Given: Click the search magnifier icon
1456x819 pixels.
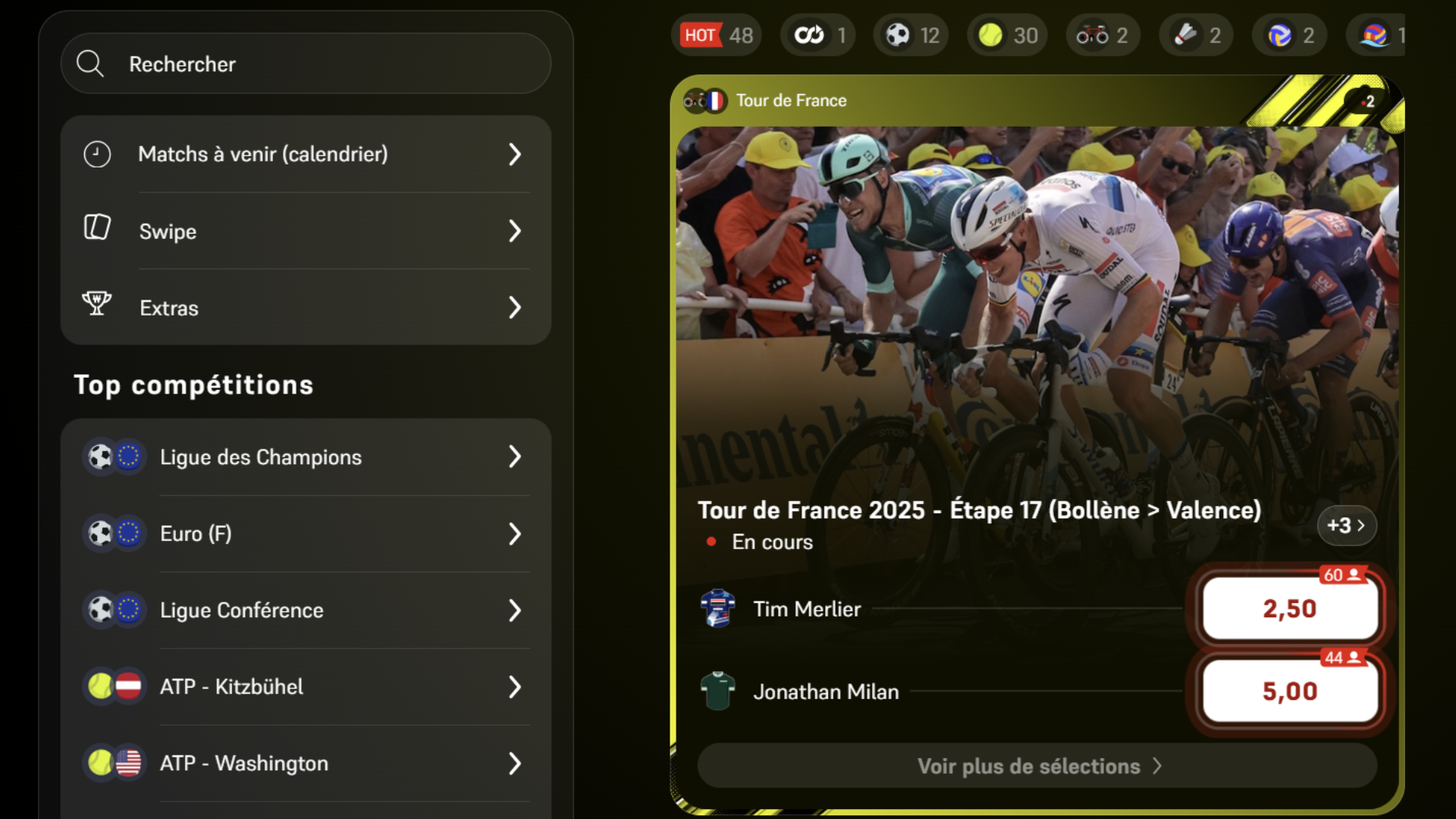Looking at the screenshot, I should point(90,64).
